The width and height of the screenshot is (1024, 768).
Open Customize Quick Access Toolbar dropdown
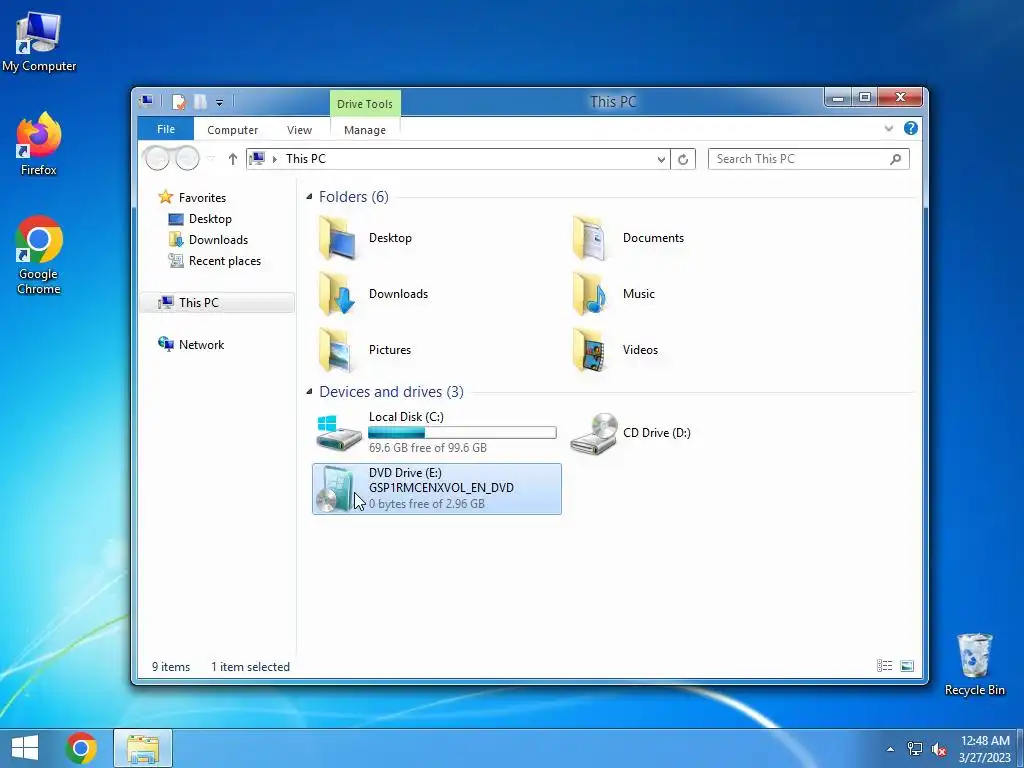click(219, 103)
